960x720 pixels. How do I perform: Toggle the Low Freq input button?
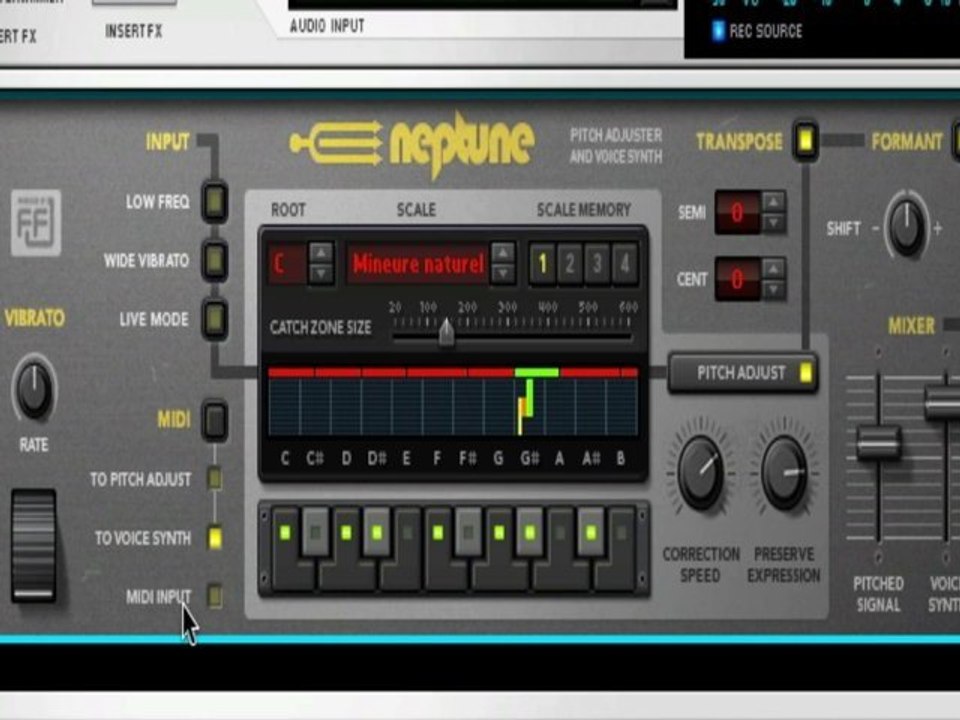click(215, 201)
